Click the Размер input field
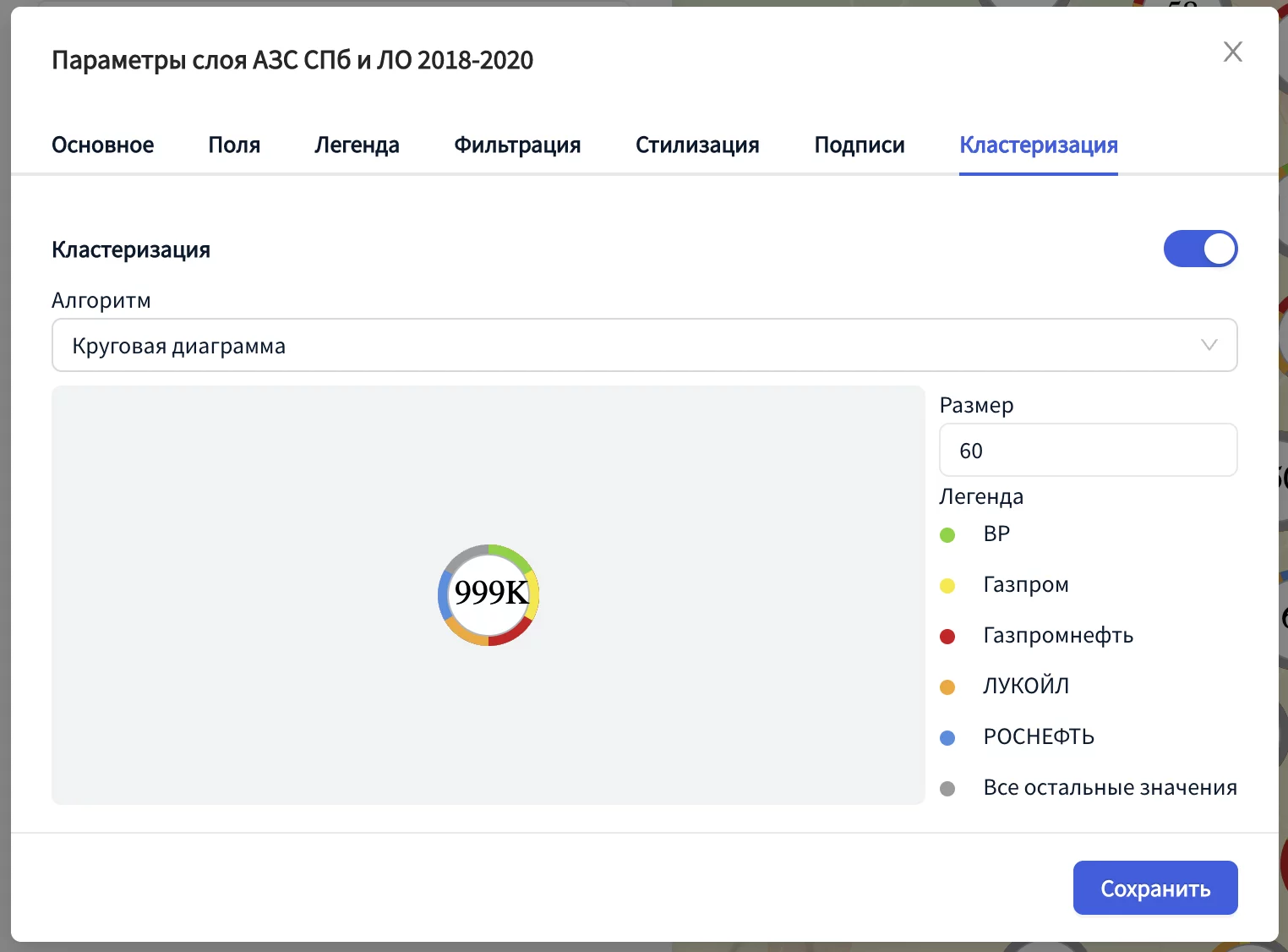1288x952 pixels. click(1088, 451)
